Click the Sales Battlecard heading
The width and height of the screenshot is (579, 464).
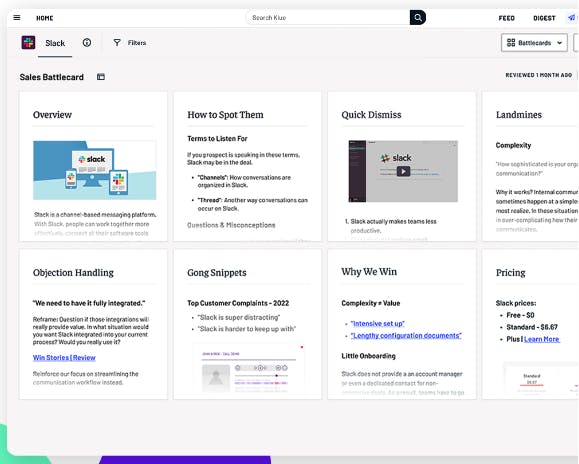click(x=52, y=77)
